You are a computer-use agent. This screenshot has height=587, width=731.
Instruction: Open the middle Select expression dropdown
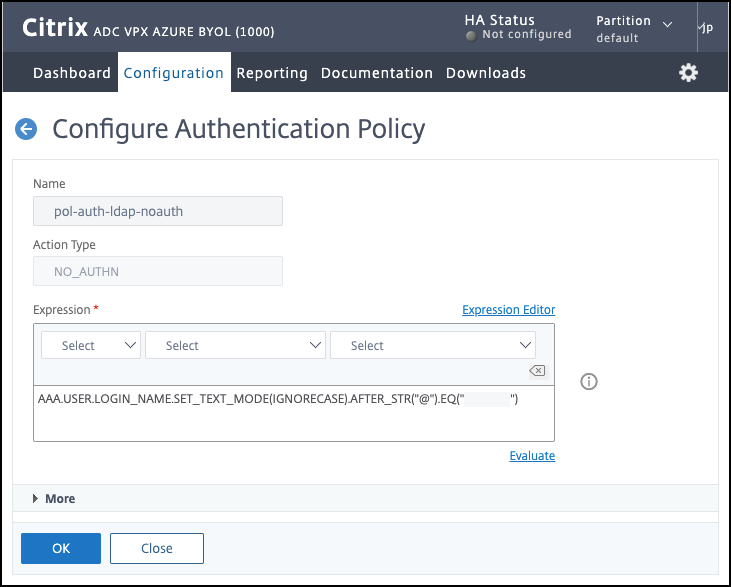point(236,345)
